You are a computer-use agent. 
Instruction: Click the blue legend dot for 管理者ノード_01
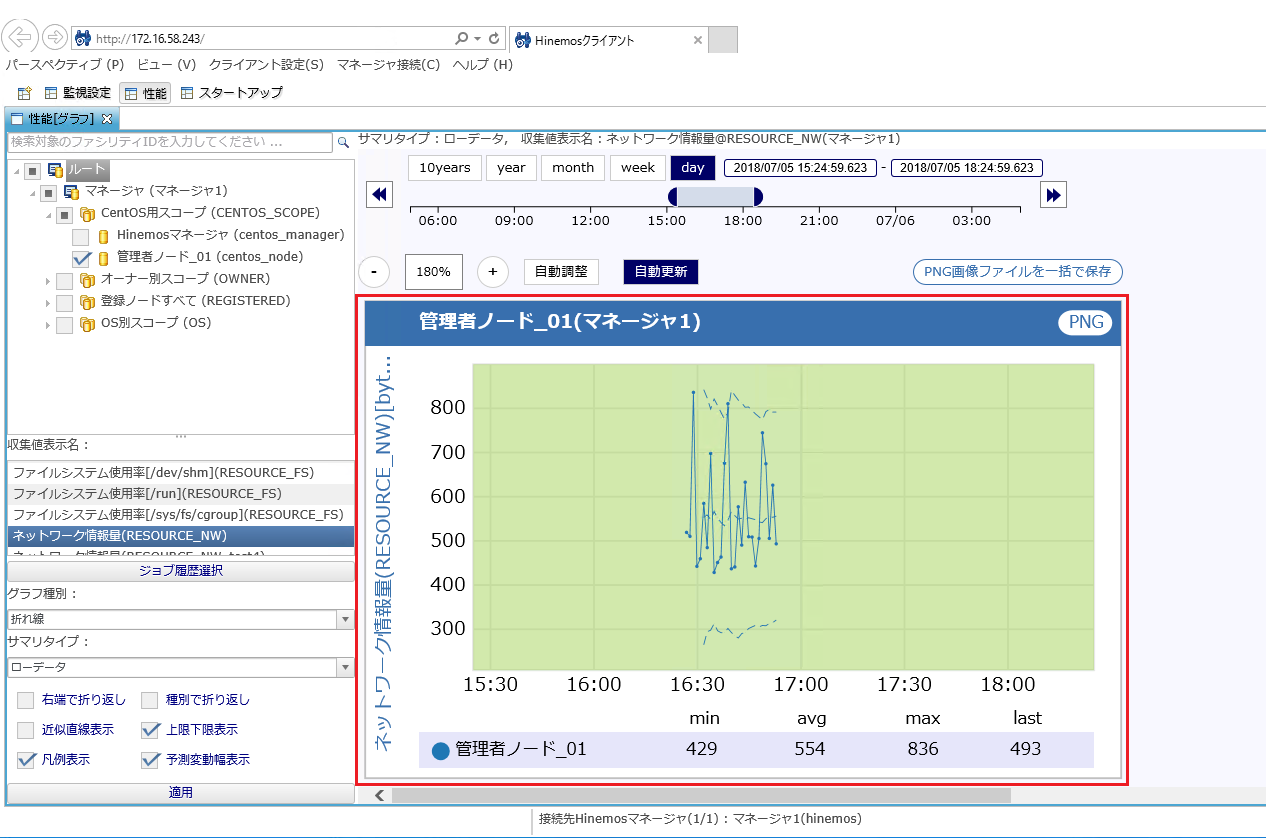pos(440,750)
